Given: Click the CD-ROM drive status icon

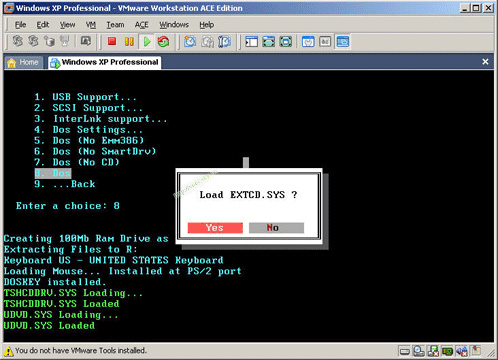Looking at the screenshot, I should click(419, 351).
